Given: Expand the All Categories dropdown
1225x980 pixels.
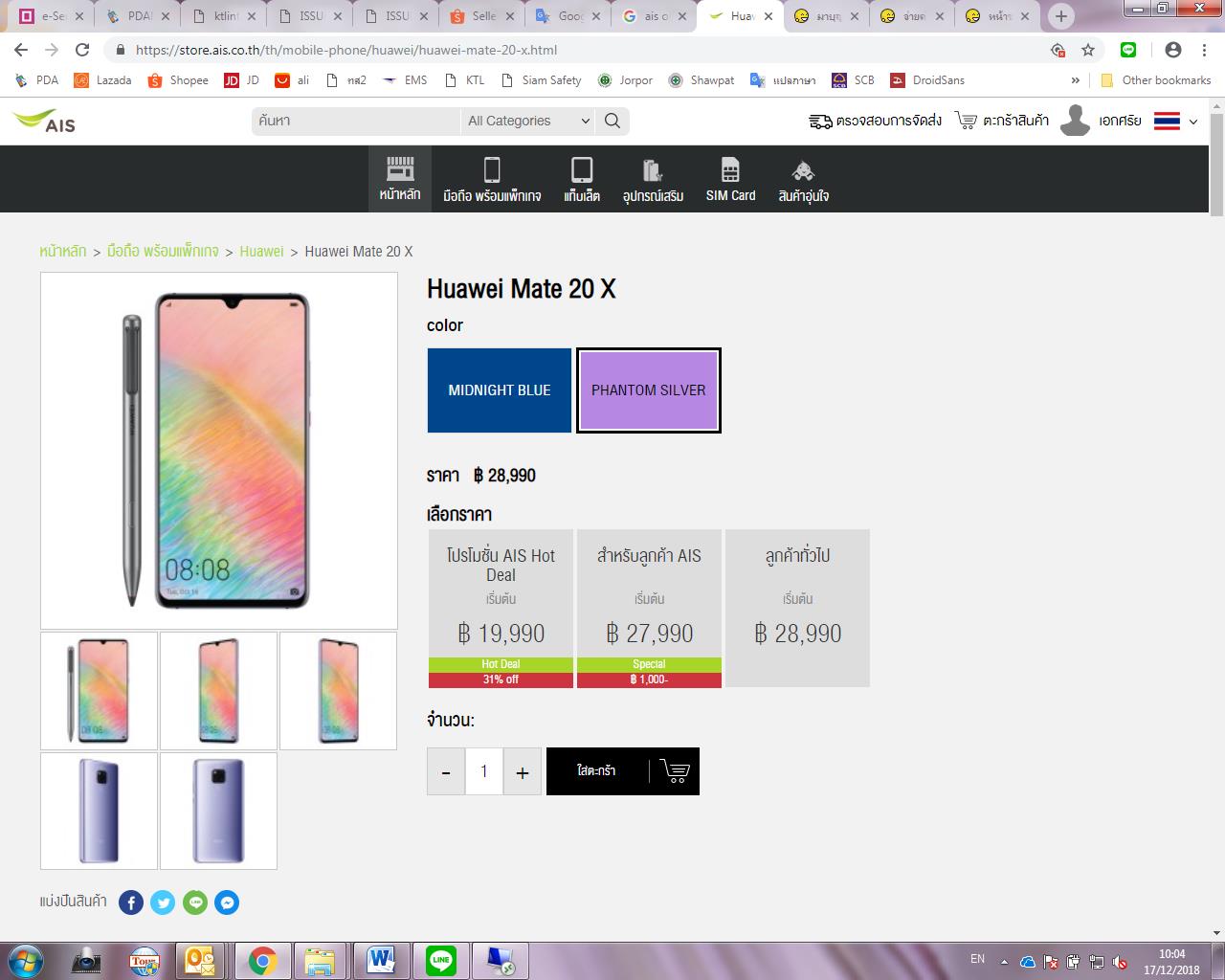Looking at the screenshot, I should (x=528, y=121).
